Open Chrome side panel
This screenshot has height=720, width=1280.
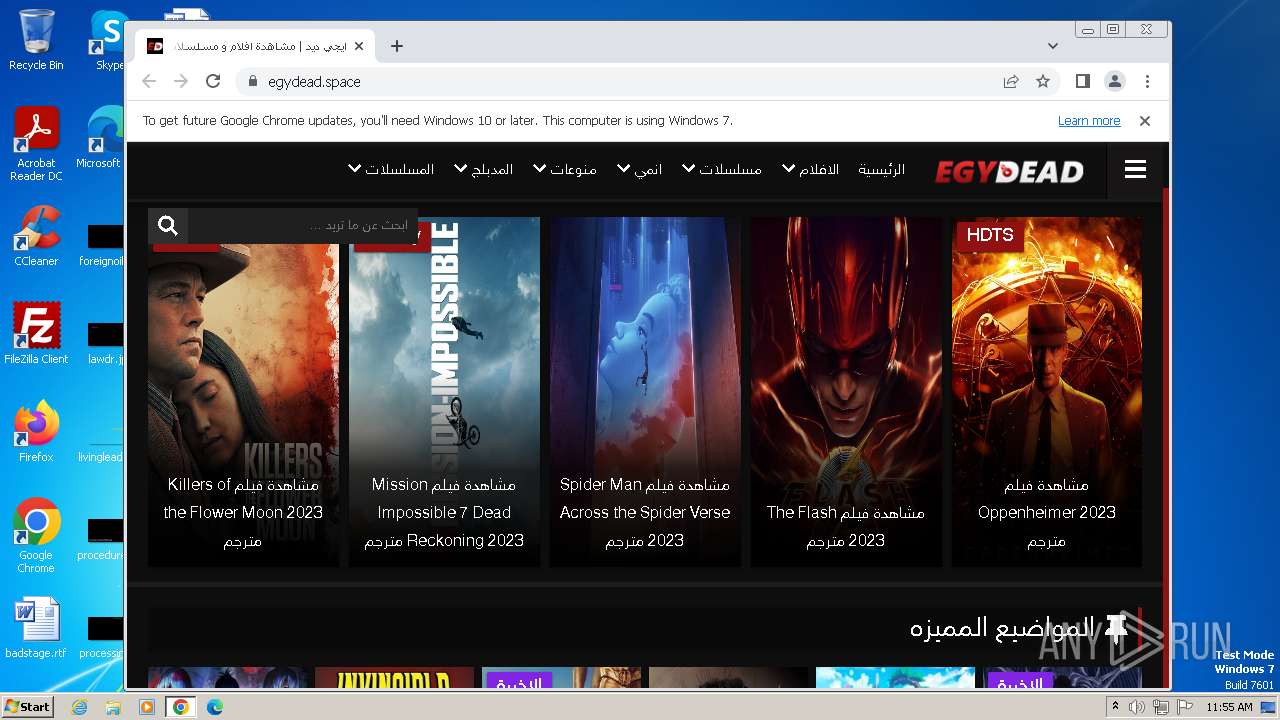tap(1083, 82)
